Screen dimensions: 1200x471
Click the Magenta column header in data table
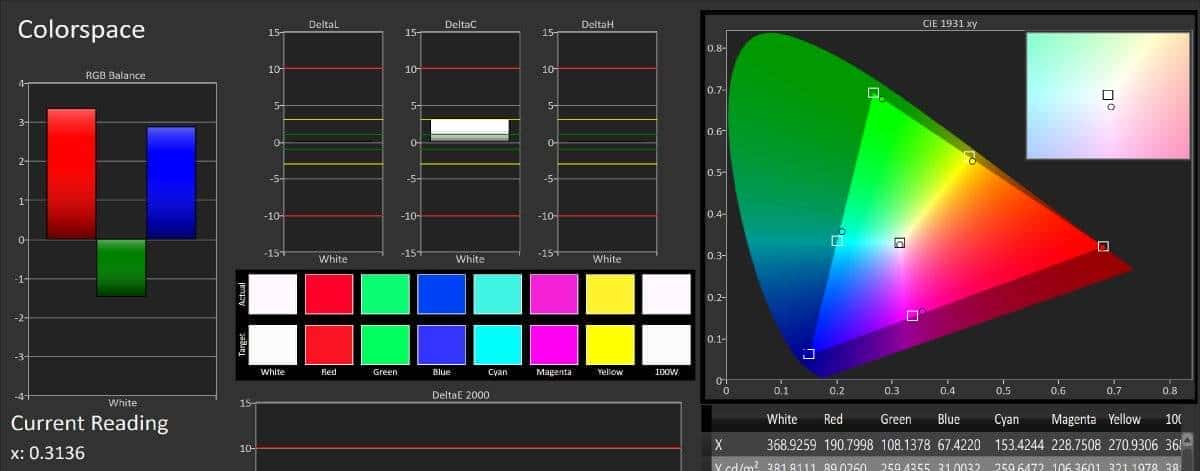click(1074, 419)
